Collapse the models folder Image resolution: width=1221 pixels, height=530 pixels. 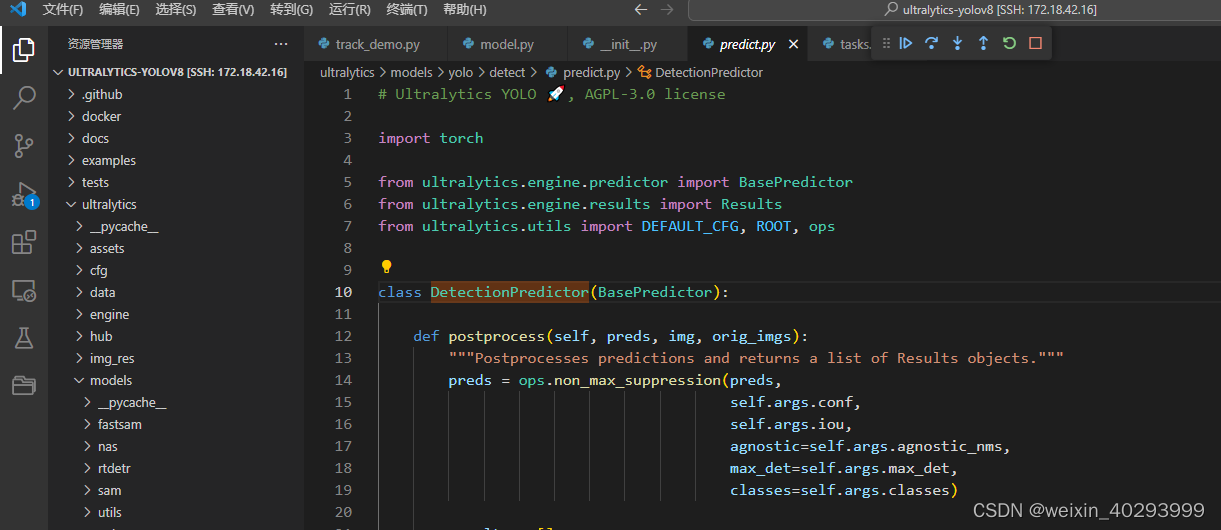click(x=175, y=380)
